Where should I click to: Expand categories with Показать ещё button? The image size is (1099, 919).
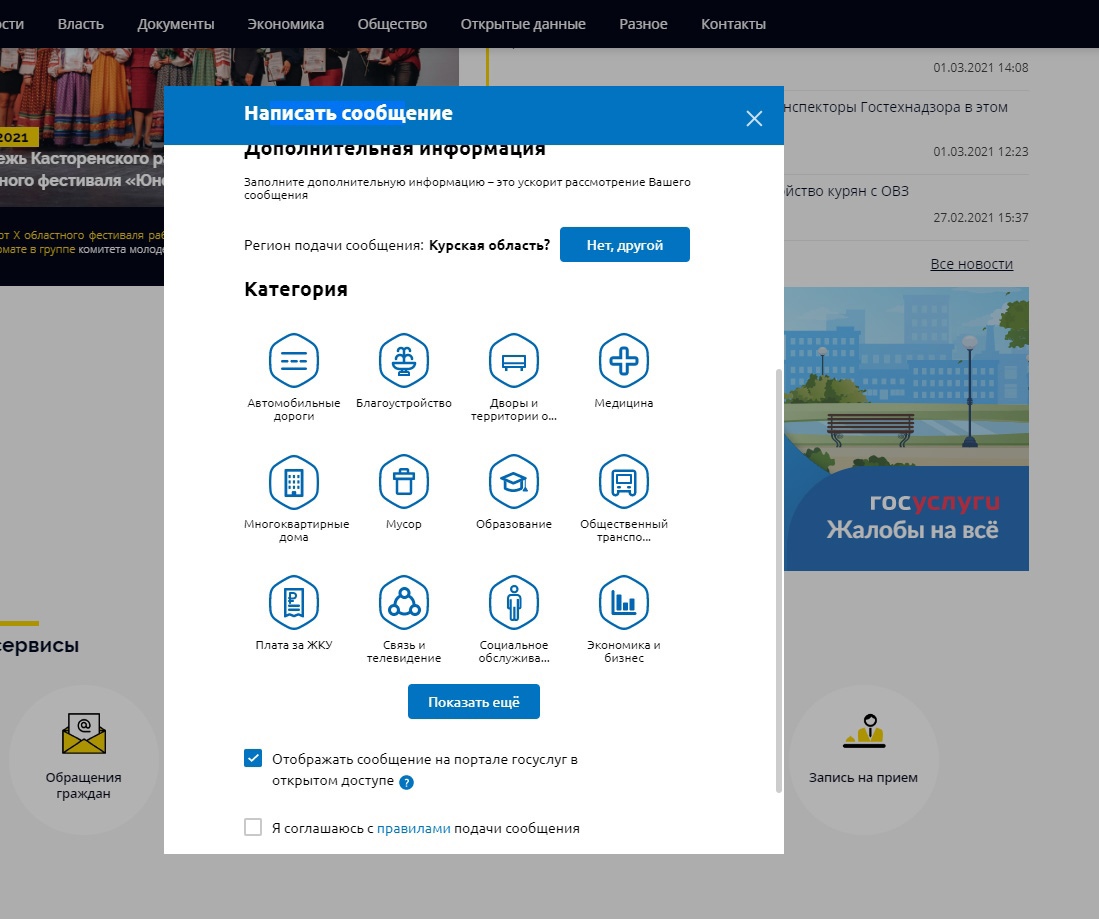point(474,702)
